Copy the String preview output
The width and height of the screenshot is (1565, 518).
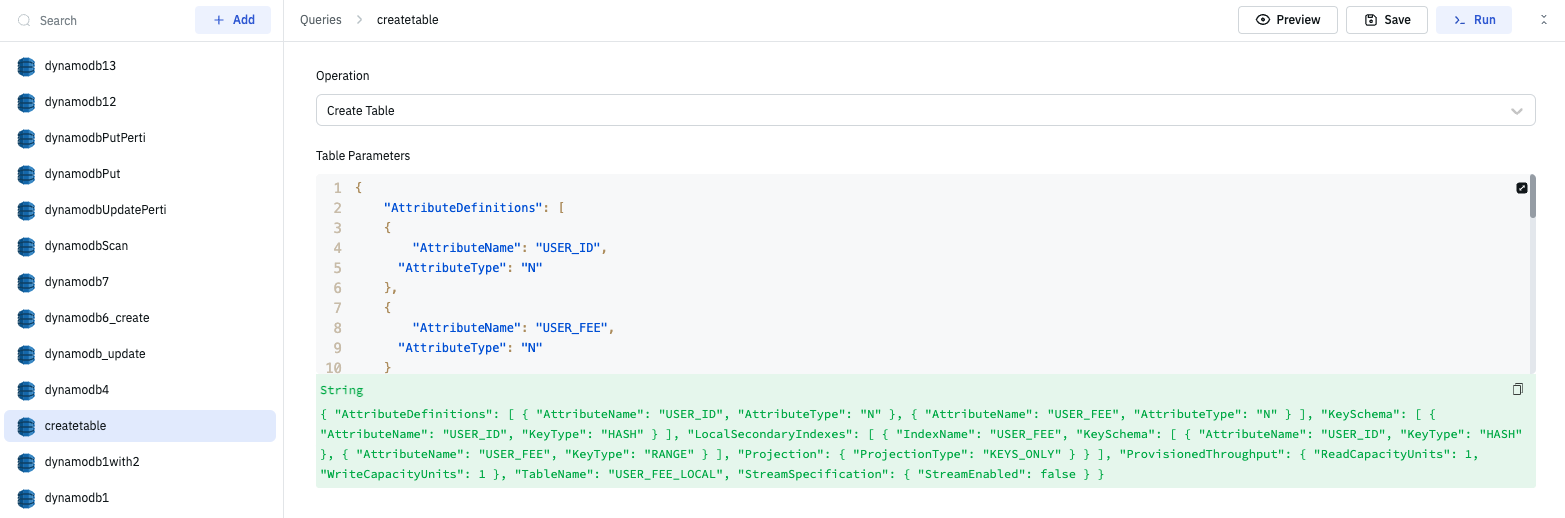[1517, 390]
